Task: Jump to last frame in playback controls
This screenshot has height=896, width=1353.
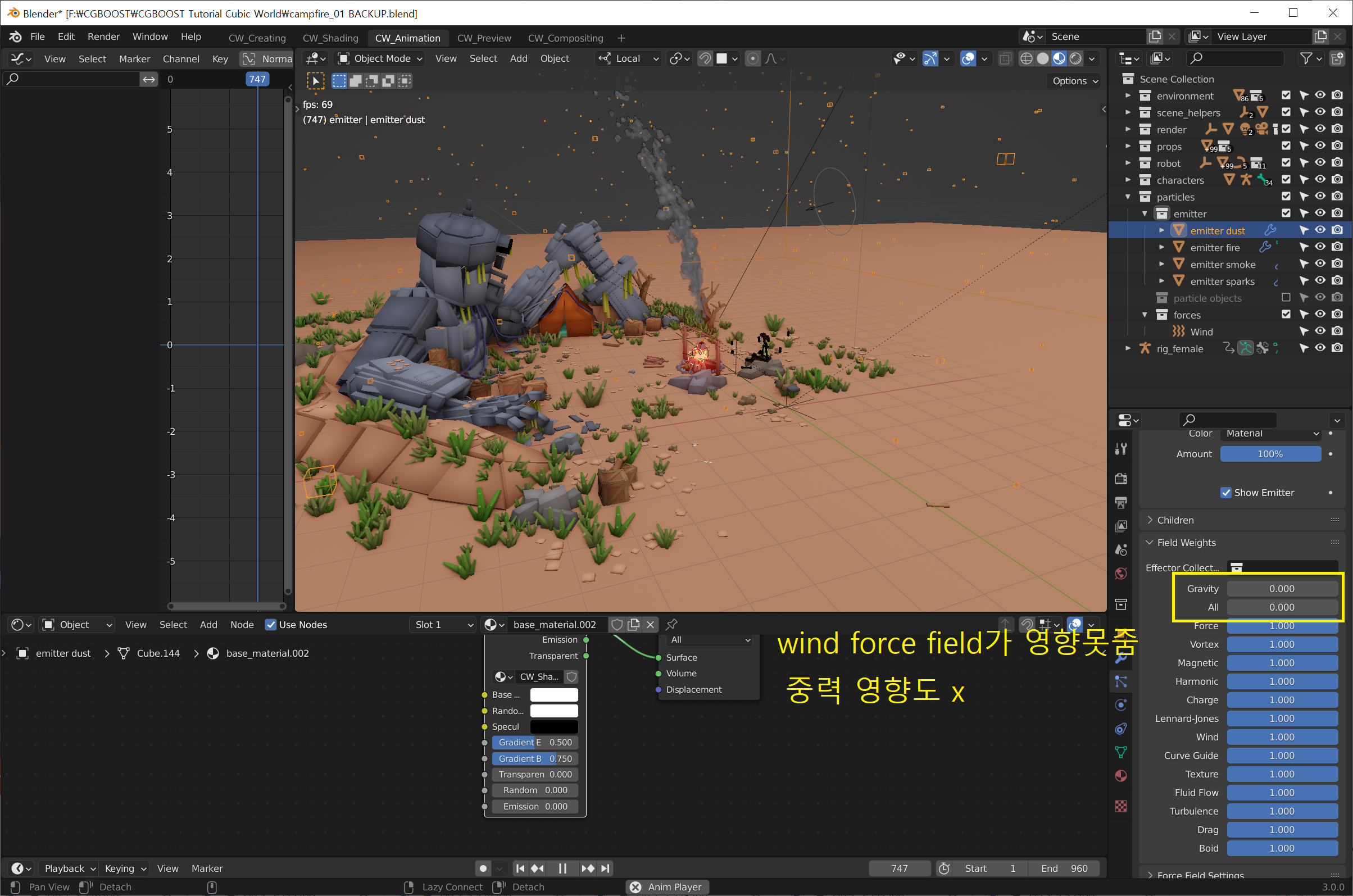Action: pos(605,868)
